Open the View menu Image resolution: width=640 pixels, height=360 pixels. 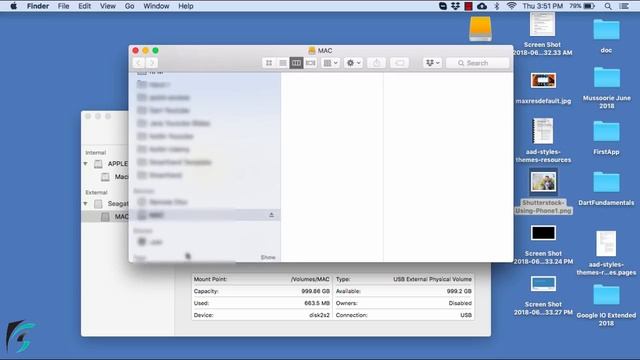108,6
